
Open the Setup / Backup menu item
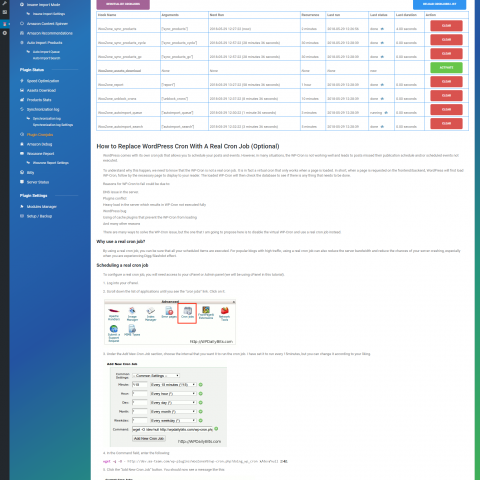coord(39,216)
